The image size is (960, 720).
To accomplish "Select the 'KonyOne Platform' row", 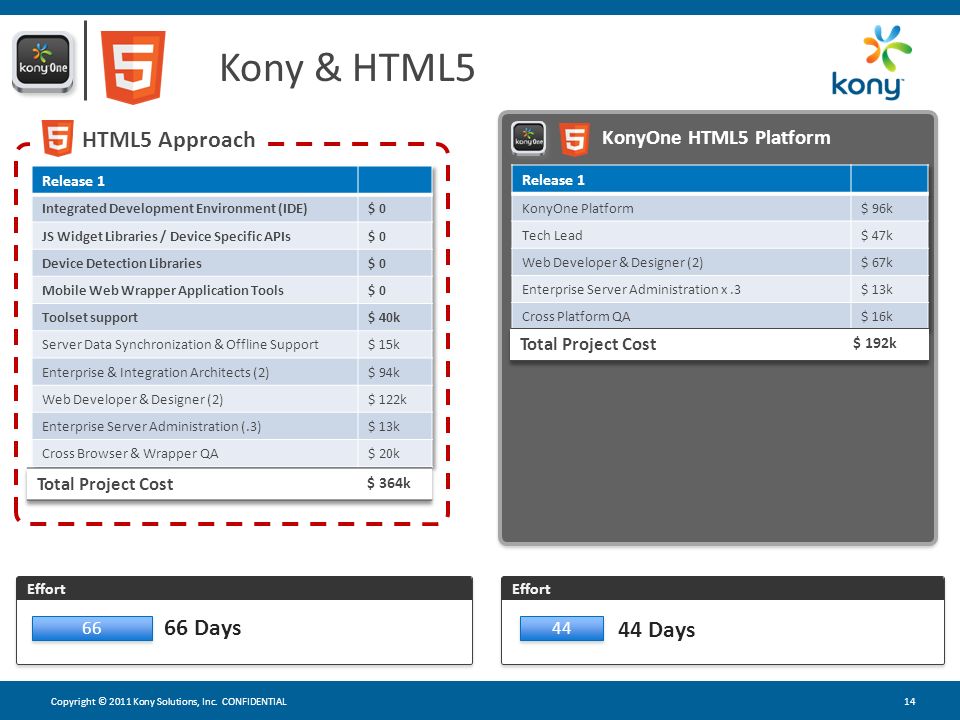I will pyautogui.click(x=719, y=208).
